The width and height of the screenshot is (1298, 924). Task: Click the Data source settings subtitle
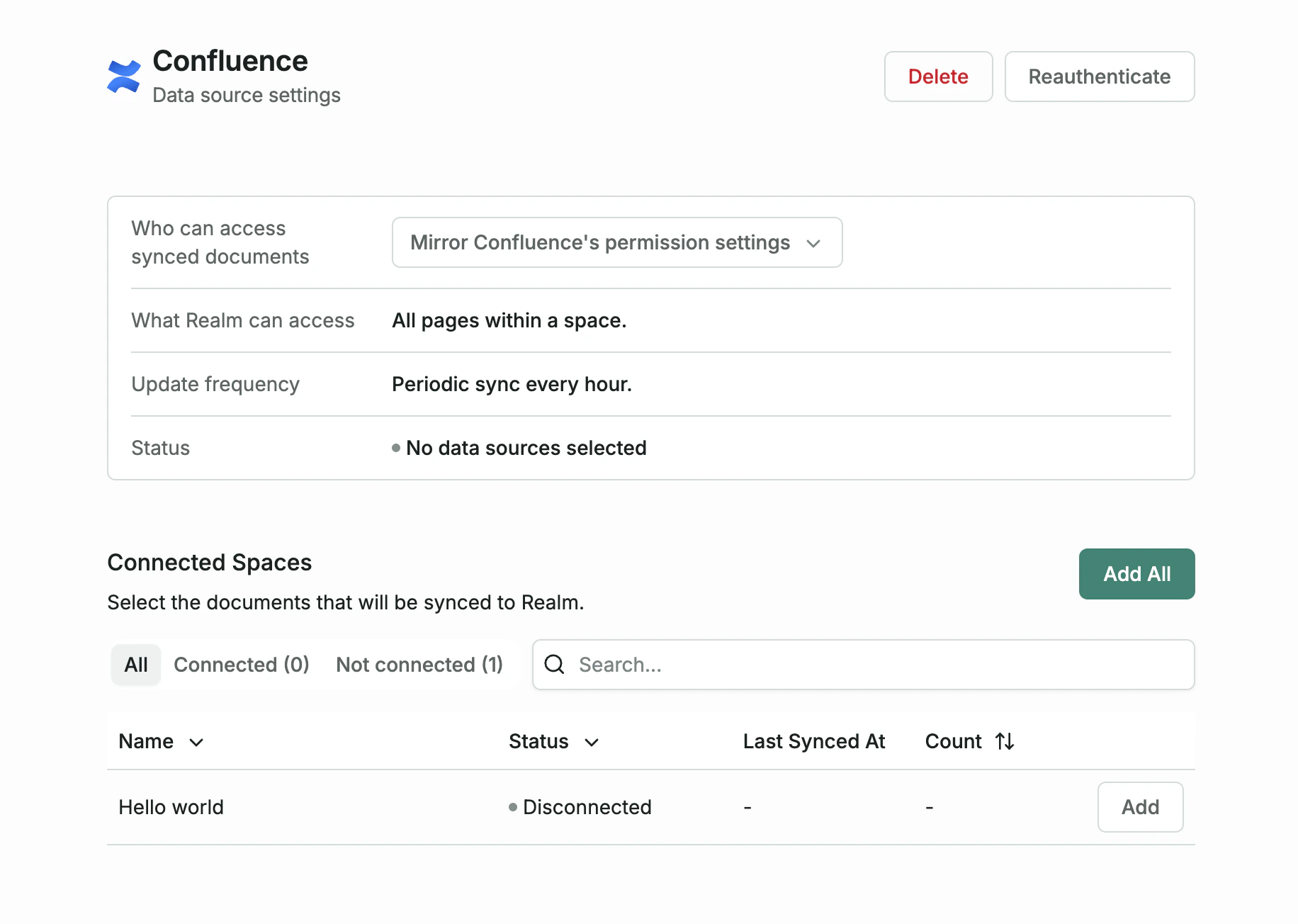point(247,95)
